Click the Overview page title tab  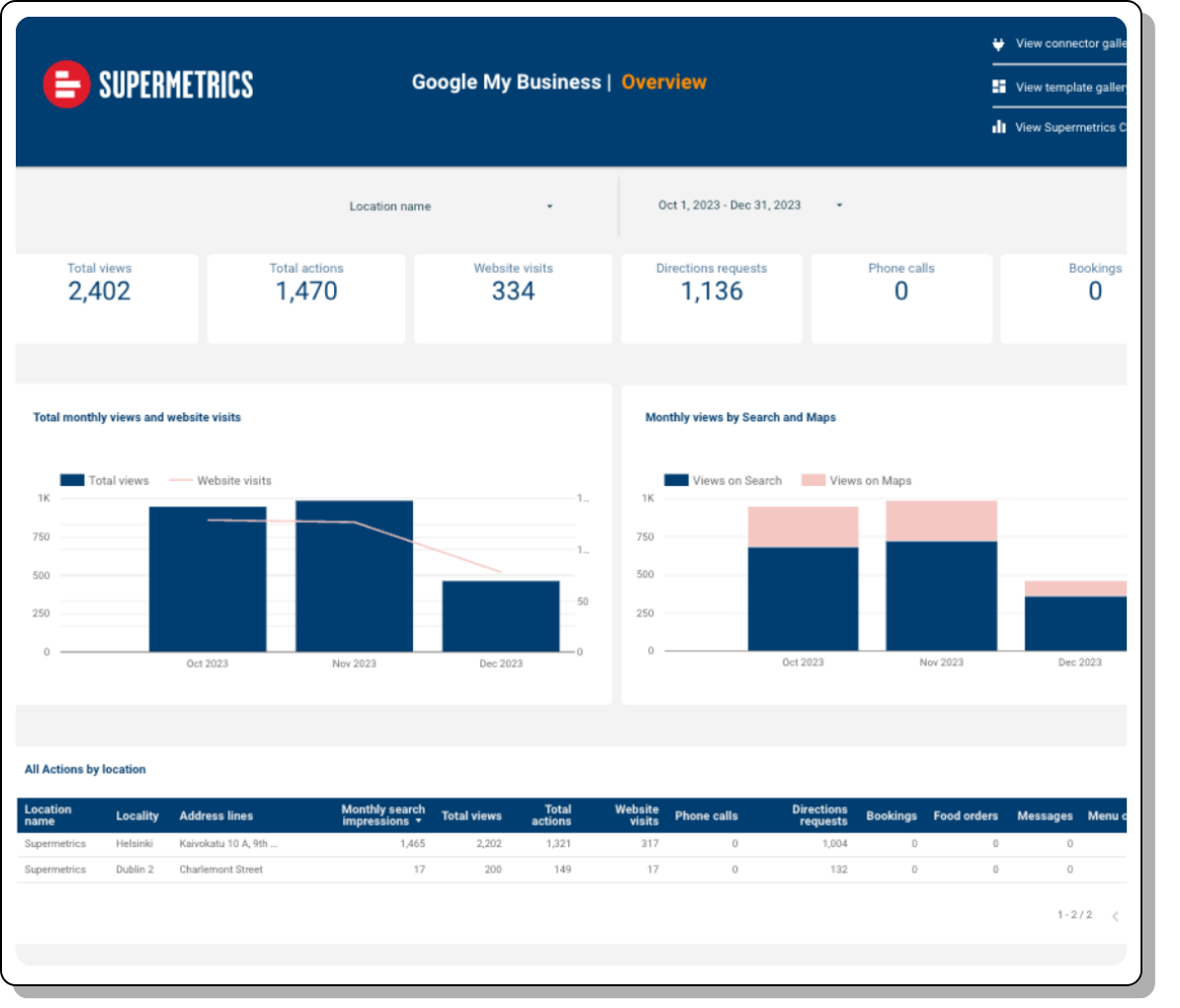664,82
